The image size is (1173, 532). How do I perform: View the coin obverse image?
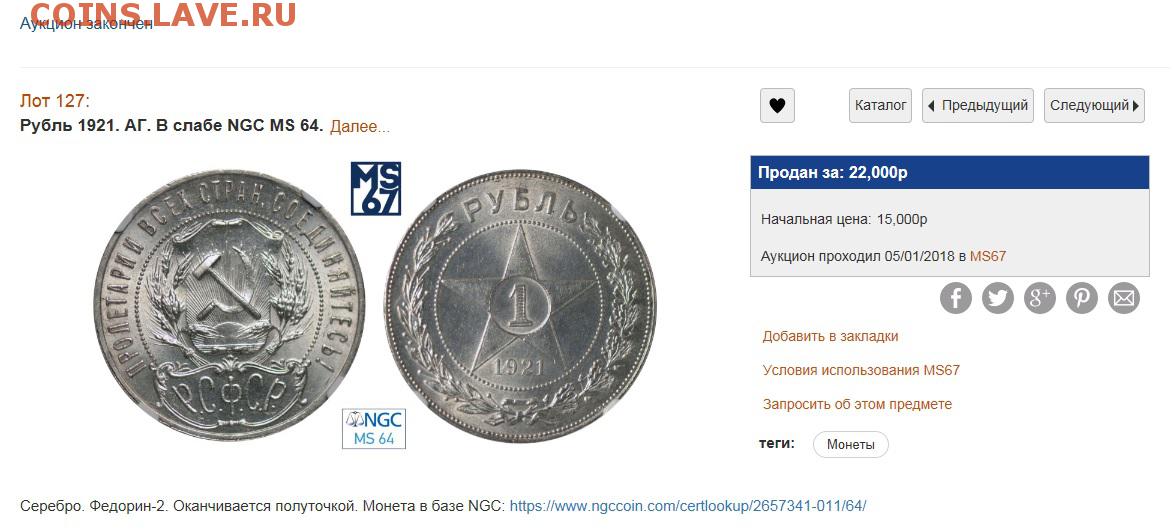(229, 305)
